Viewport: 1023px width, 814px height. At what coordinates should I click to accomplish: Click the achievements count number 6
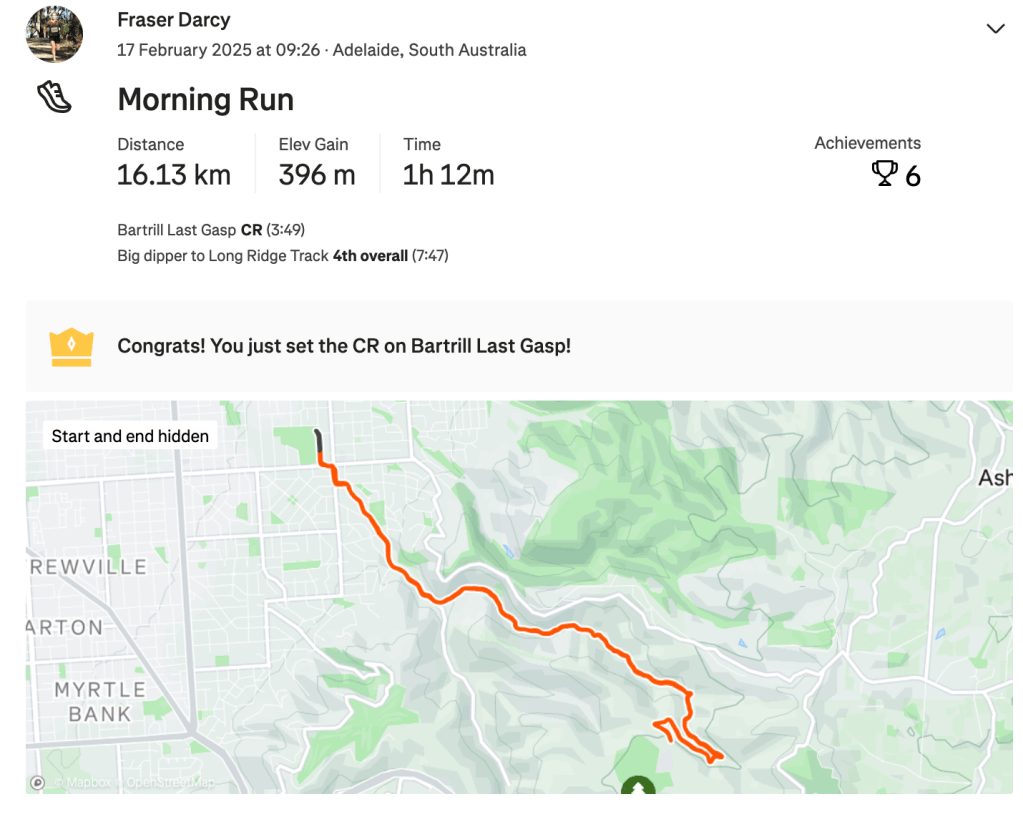coord(912,177)
